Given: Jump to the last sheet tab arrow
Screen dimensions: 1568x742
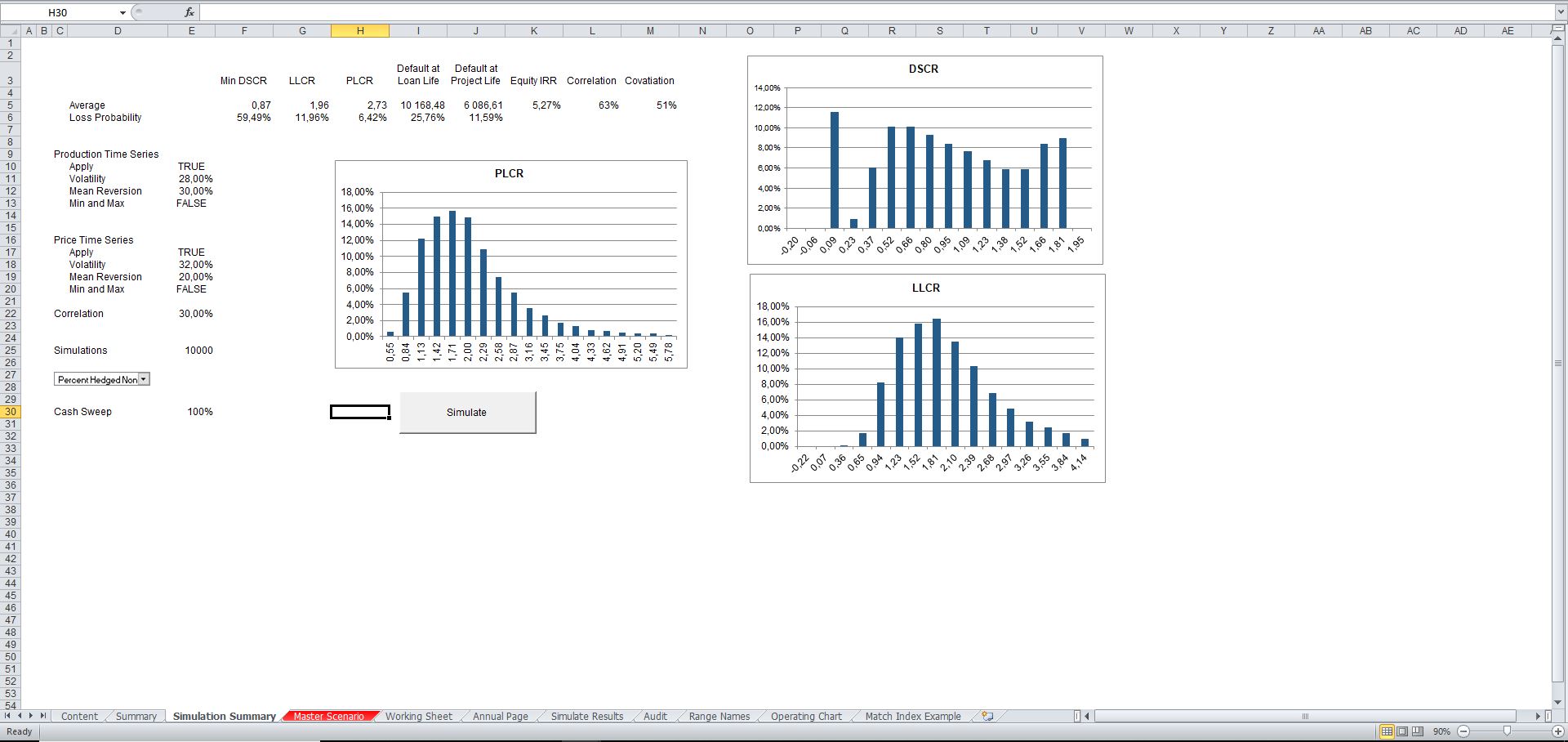Looking at the screenshot, I should (43, 716).
